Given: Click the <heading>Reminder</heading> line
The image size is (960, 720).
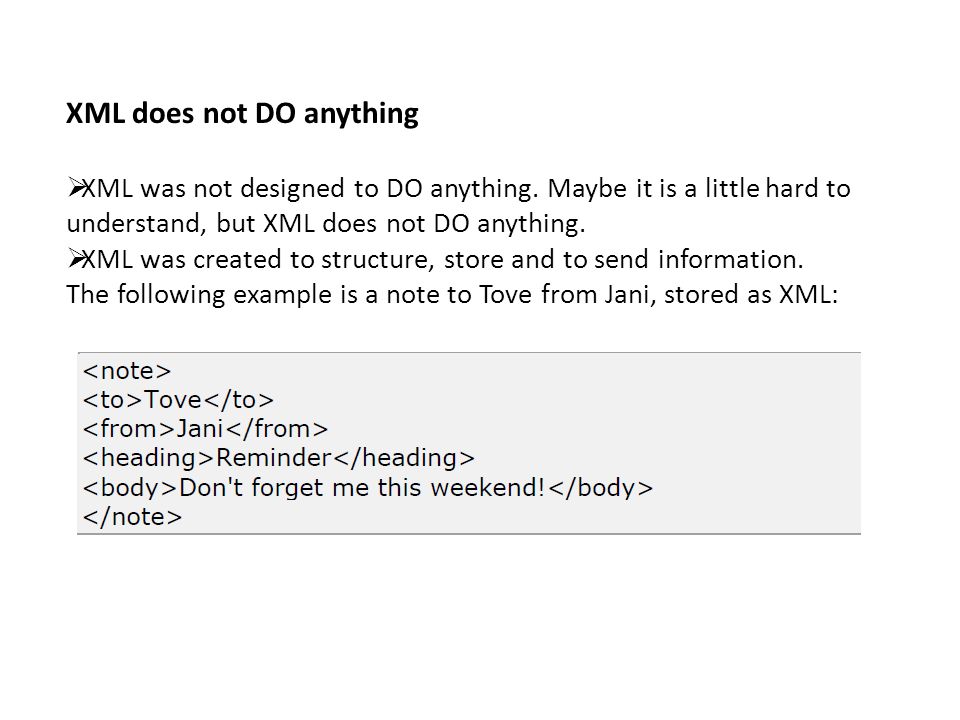Looking at the screenshot, I should click(x=279, y=458).
